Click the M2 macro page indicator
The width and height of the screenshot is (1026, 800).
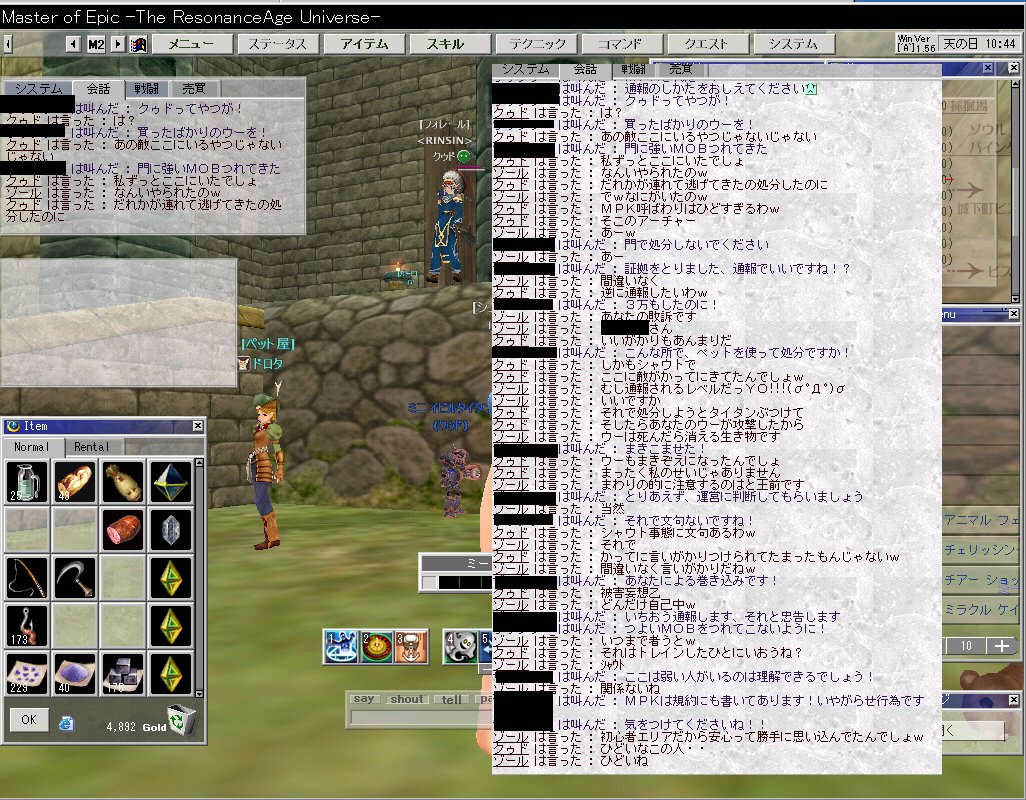coord(96,44)
